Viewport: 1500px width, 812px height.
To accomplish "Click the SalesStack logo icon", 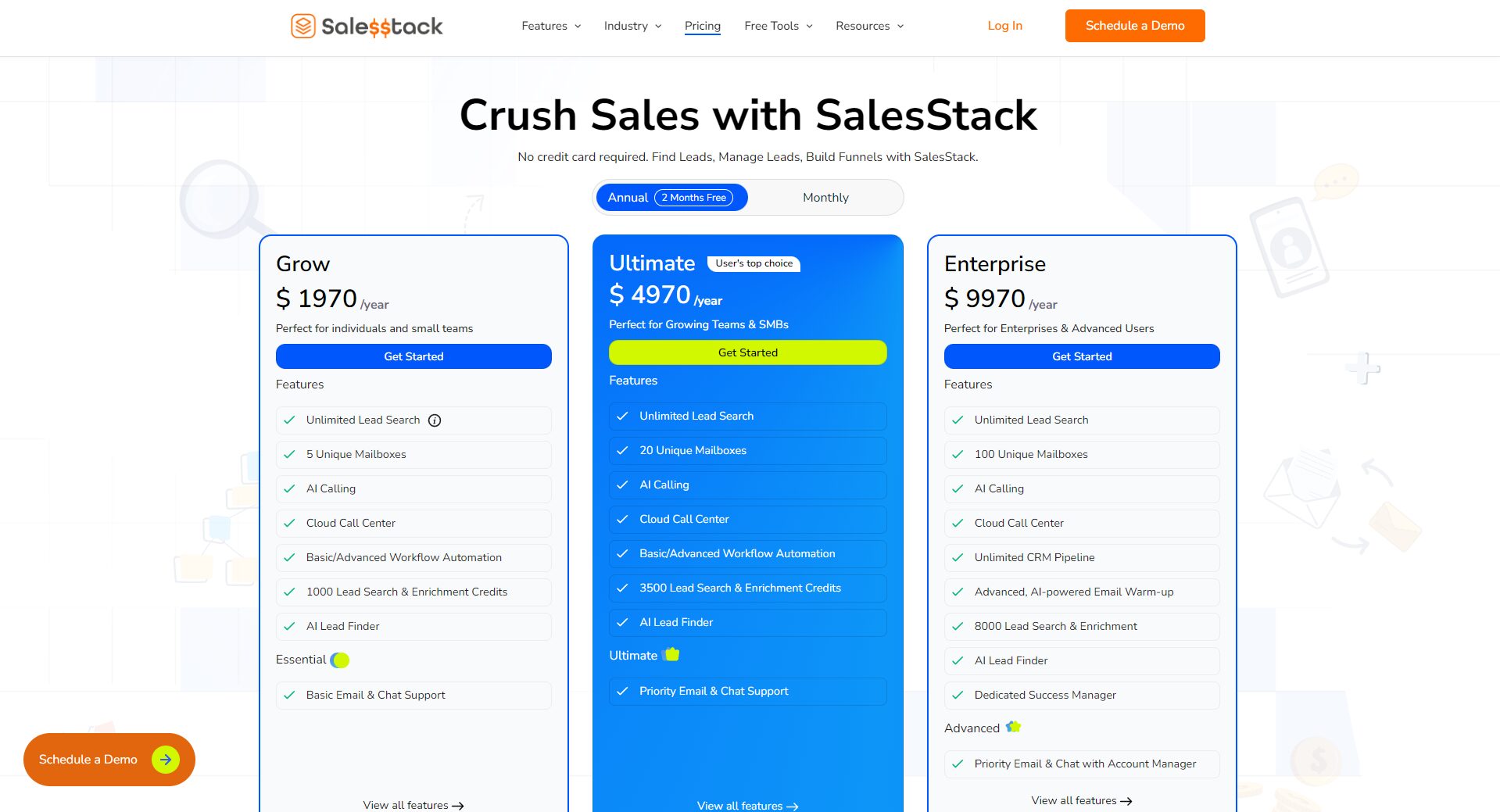I will (x=303, y=26).
